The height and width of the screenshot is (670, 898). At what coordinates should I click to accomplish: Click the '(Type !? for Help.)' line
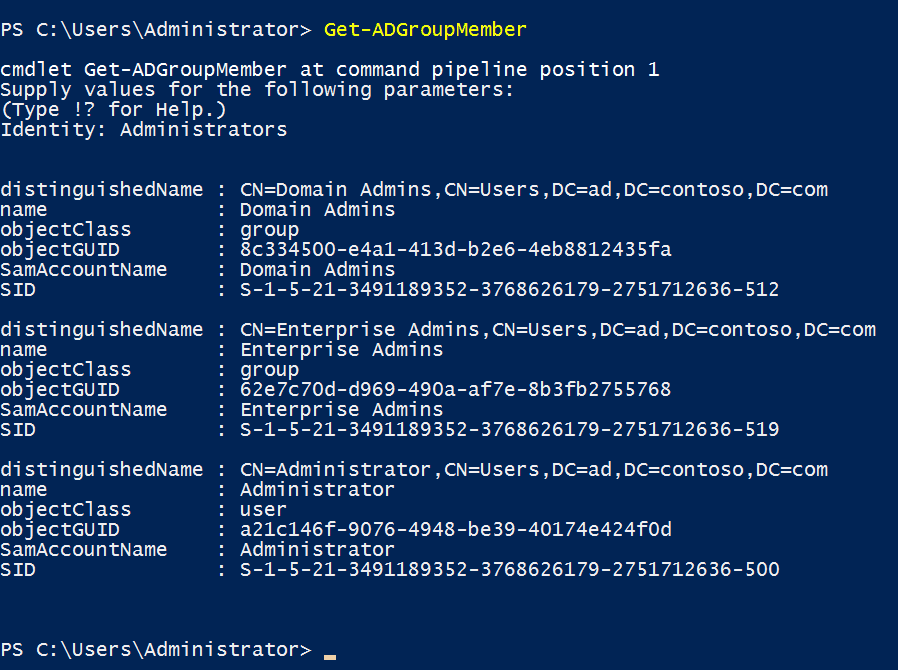113,109
